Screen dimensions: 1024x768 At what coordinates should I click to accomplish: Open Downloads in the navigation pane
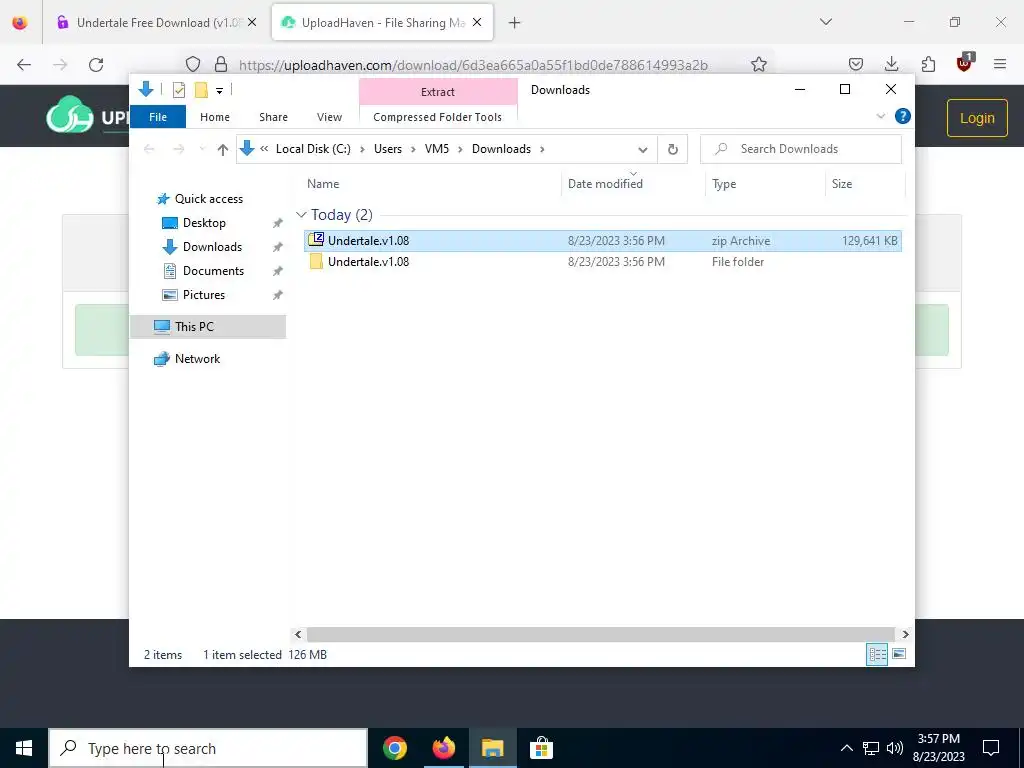(212, 247)
